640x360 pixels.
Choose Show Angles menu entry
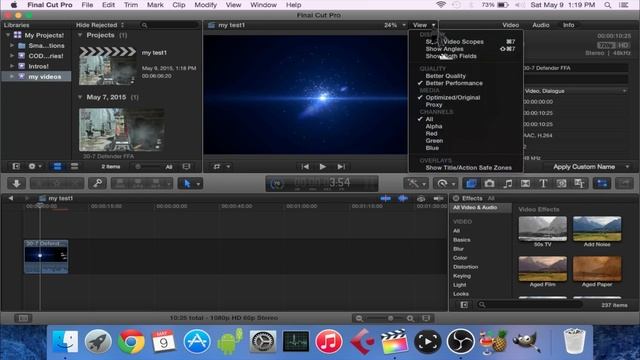tap(444, 49)
